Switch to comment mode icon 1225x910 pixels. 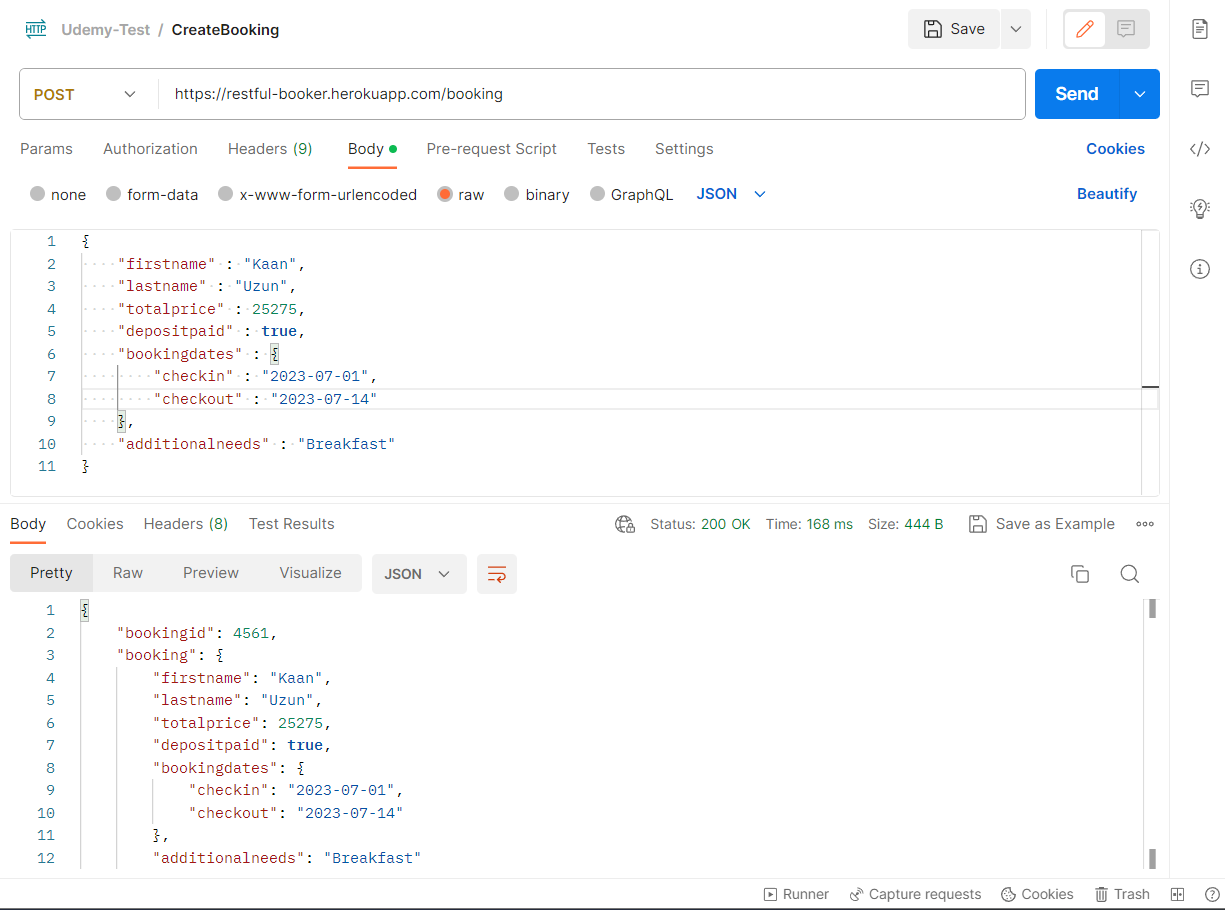click(1126, 29)
